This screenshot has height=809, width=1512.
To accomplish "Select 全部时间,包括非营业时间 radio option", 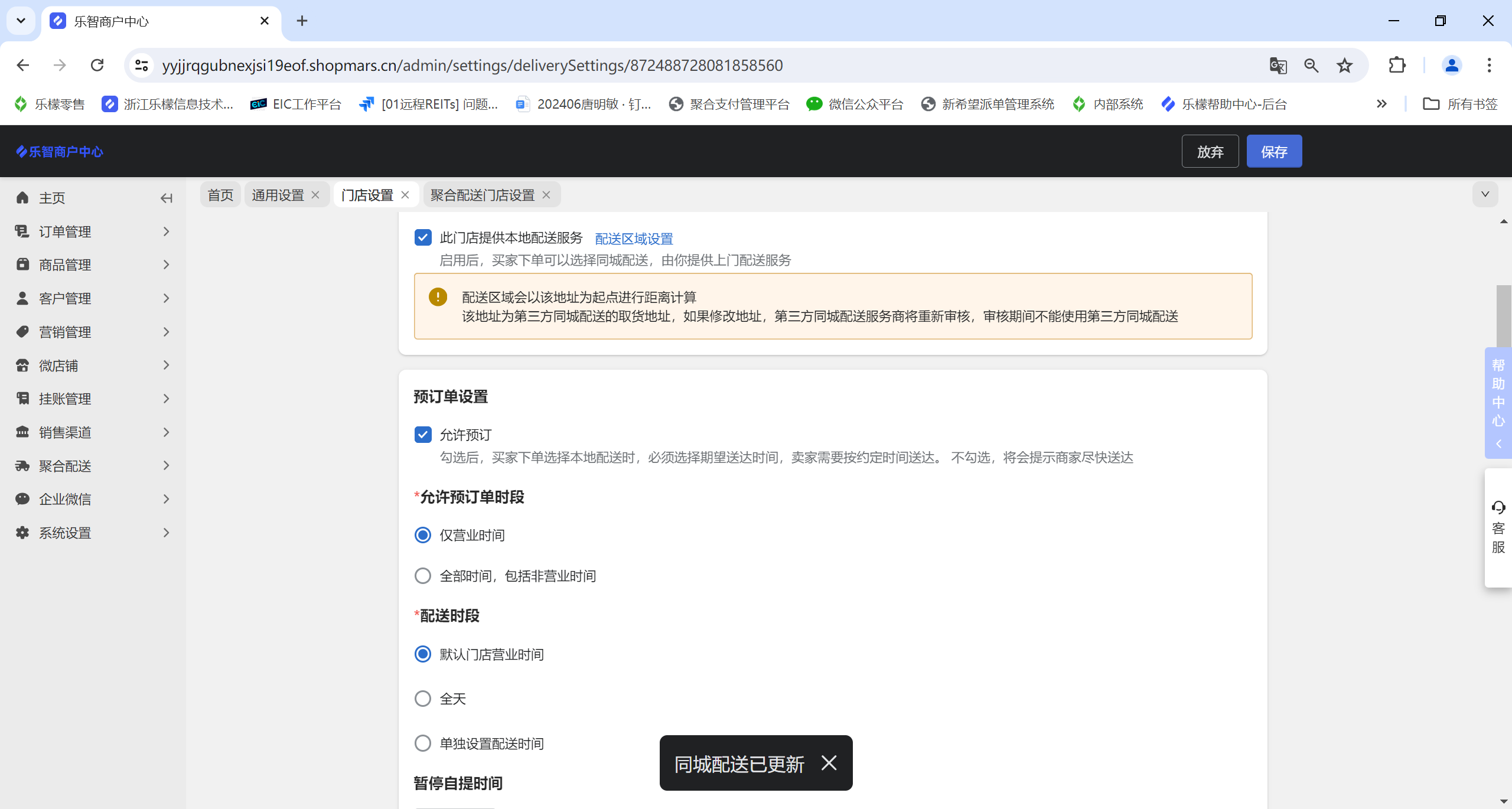I will [x=423, y=576].
